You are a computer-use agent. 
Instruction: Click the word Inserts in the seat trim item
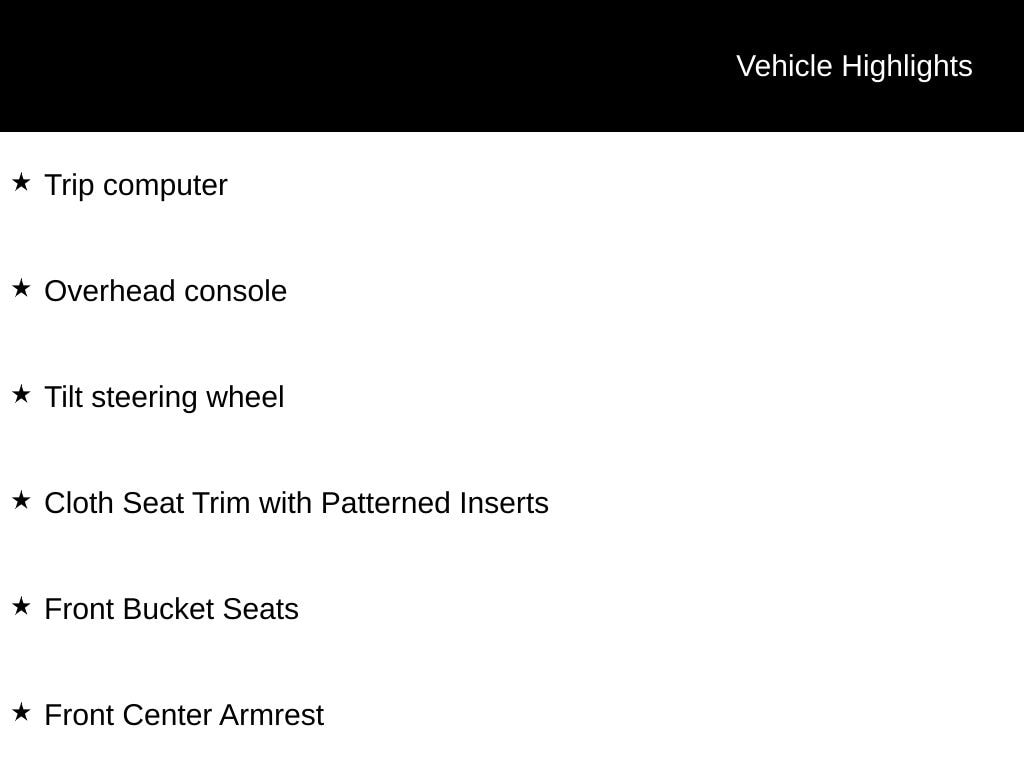click(504, 504)
